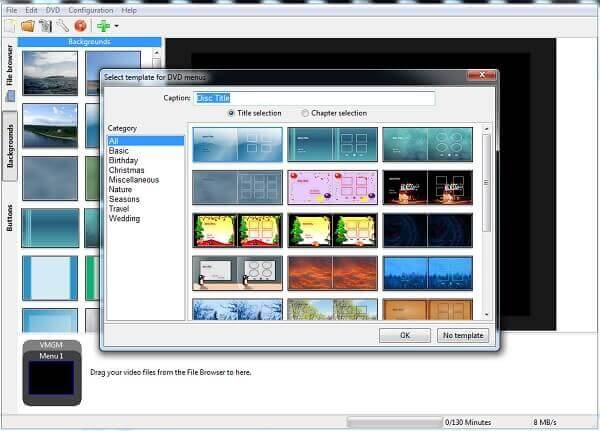Image resolution: width=600 pixels, height=431 pixels.
Task: Click template list scroll down arrow
Action: coord(486,315)
